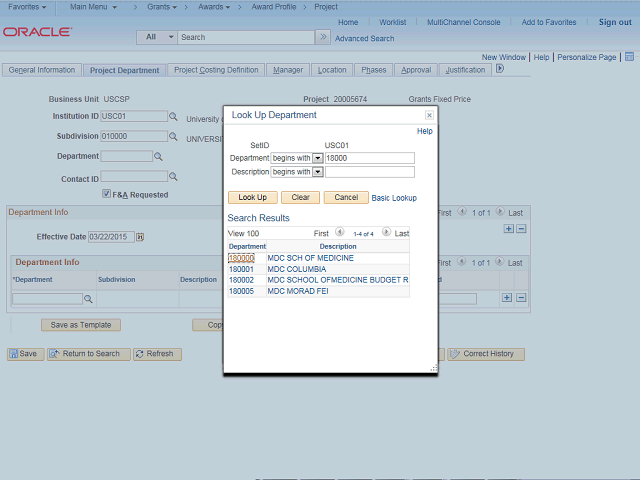Image resolution: width=640 pixels, height=480 pixels.
Task: Switch to the General Information tab
Action: pos(42,70)
